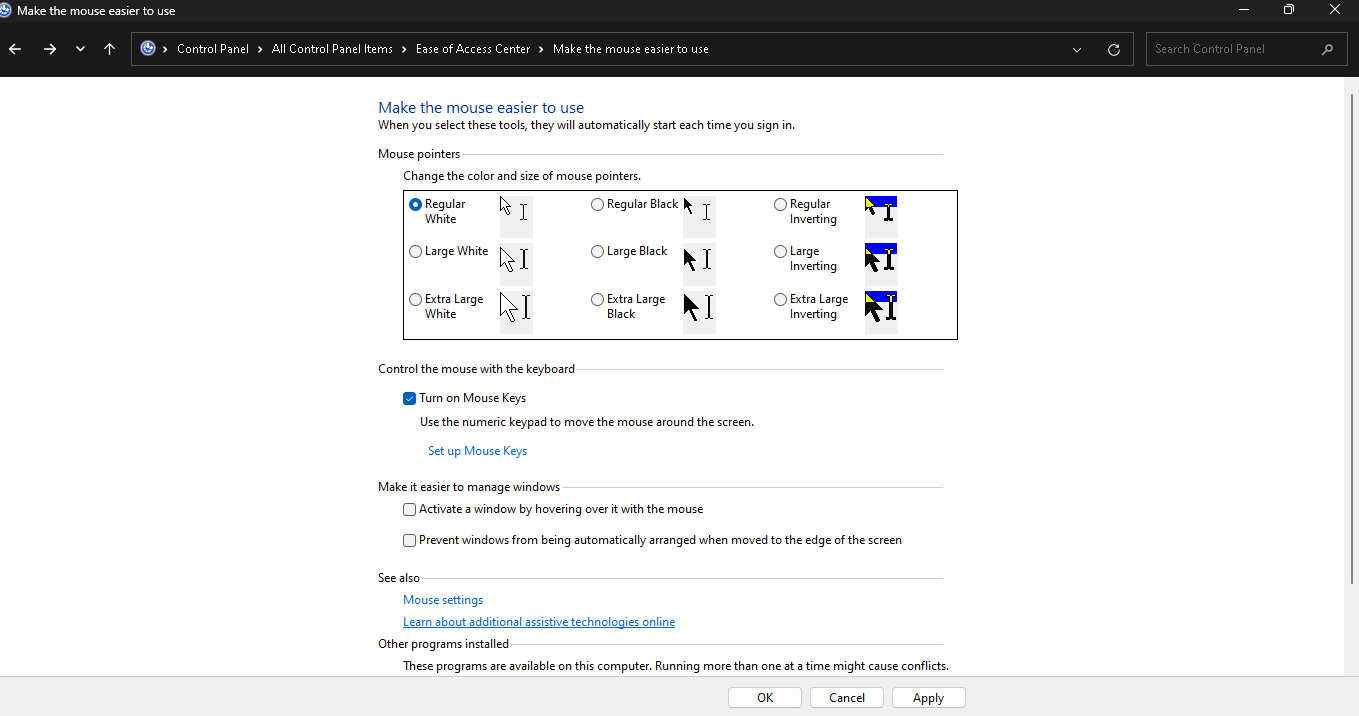Screen dimensions: 1359x716
Task: Click the search magnifier icon
Action: coord(1327,48)
